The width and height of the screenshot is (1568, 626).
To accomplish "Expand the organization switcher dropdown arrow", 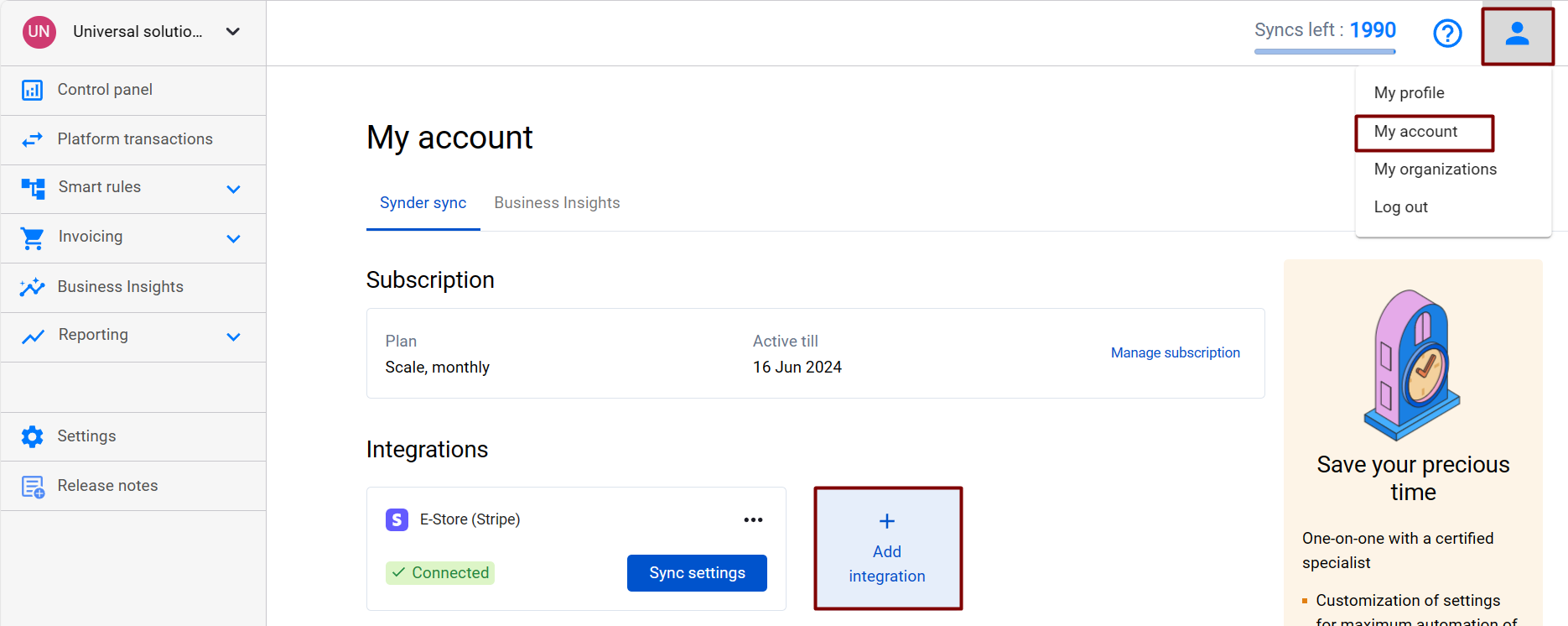I will (233, 32).
